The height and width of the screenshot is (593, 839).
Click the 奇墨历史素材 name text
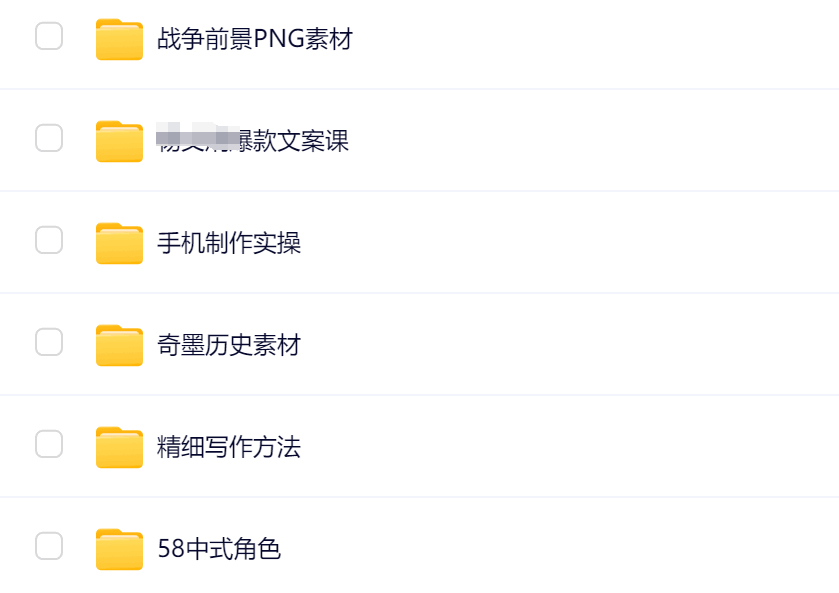click(229, 346)
